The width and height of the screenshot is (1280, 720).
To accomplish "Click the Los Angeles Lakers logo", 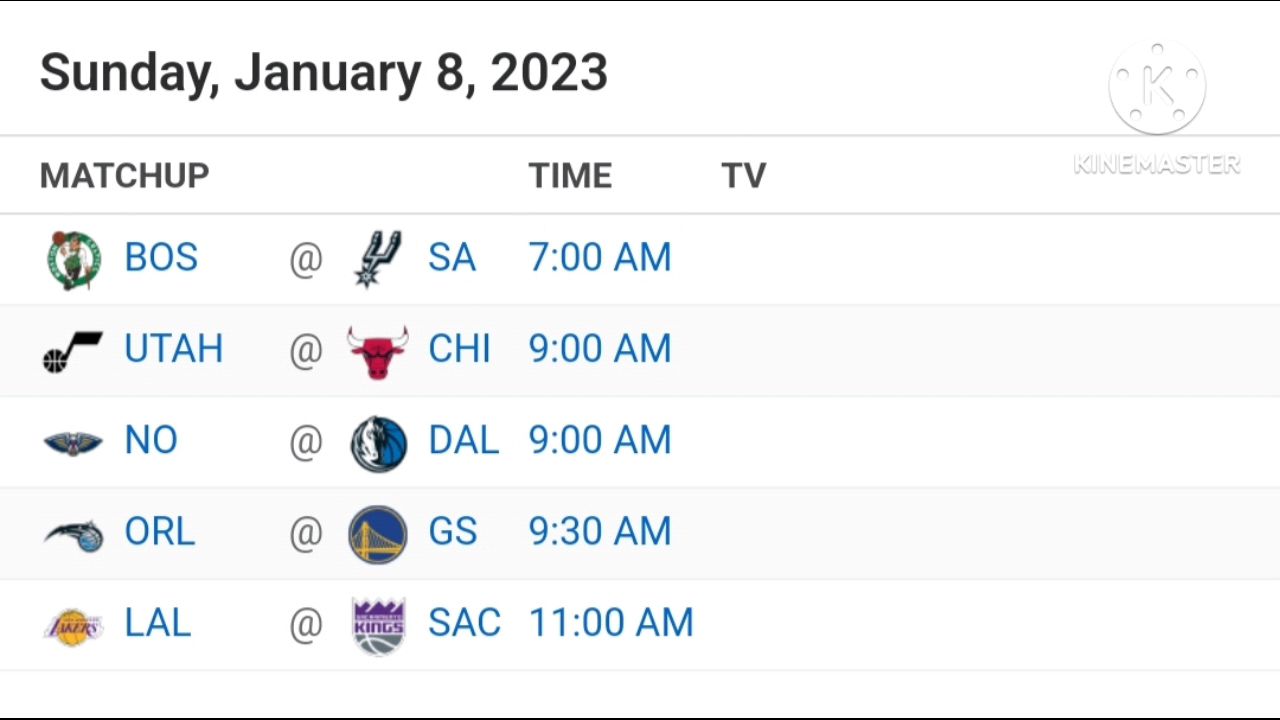I will coord(73,626).
